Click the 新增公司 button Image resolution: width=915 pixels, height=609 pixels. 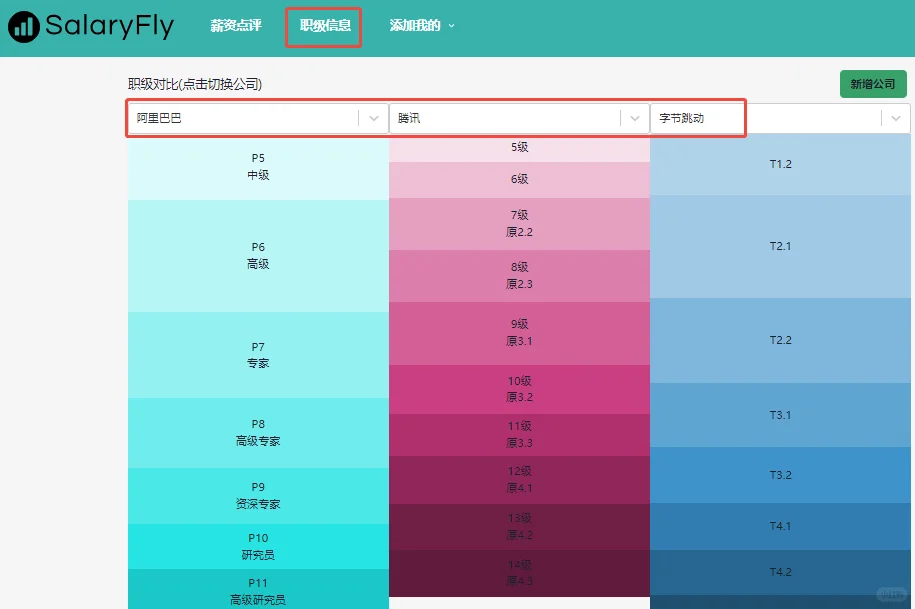(873, 84)
